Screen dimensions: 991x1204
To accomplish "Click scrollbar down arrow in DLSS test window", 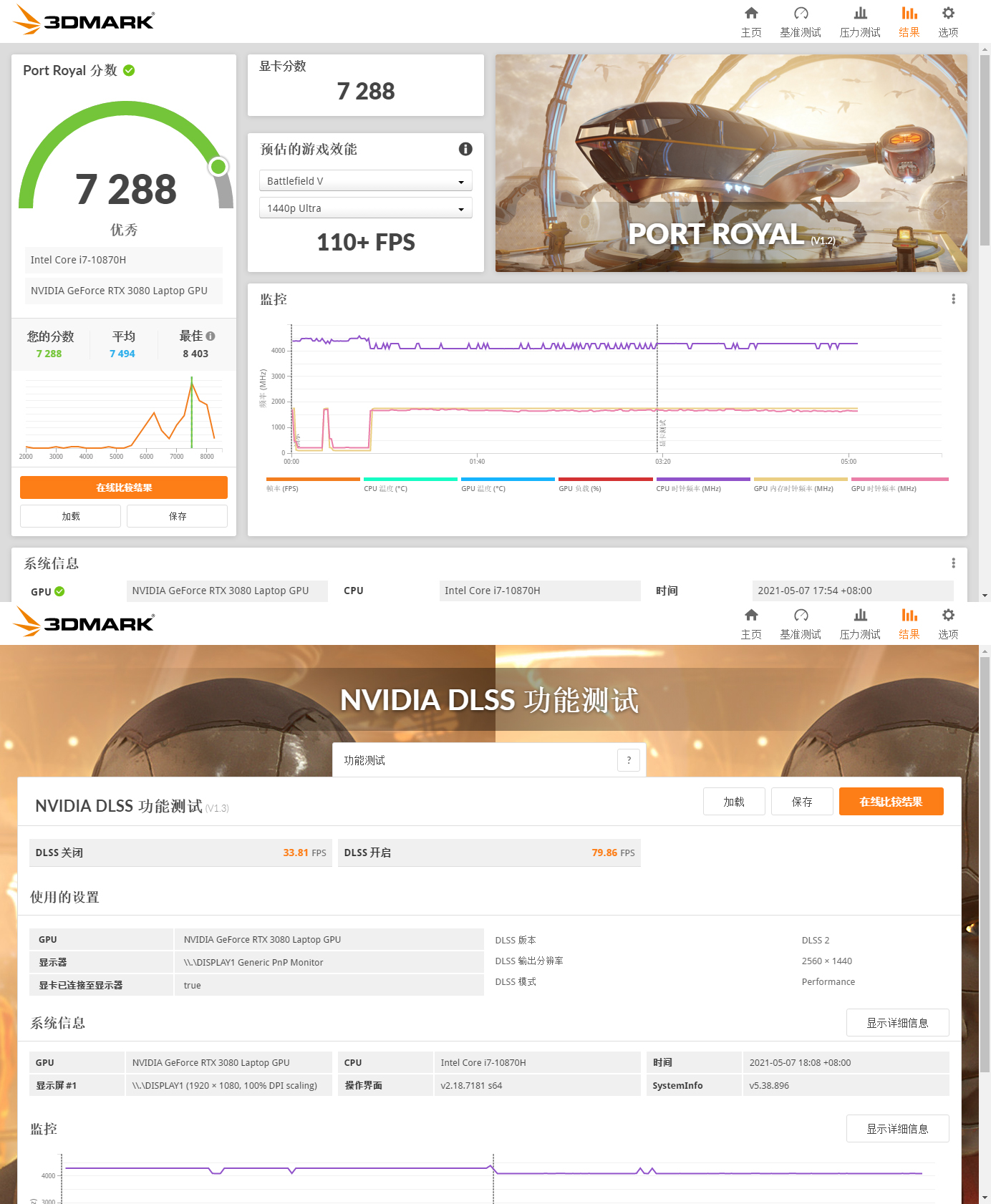I will pos(985,1198).
